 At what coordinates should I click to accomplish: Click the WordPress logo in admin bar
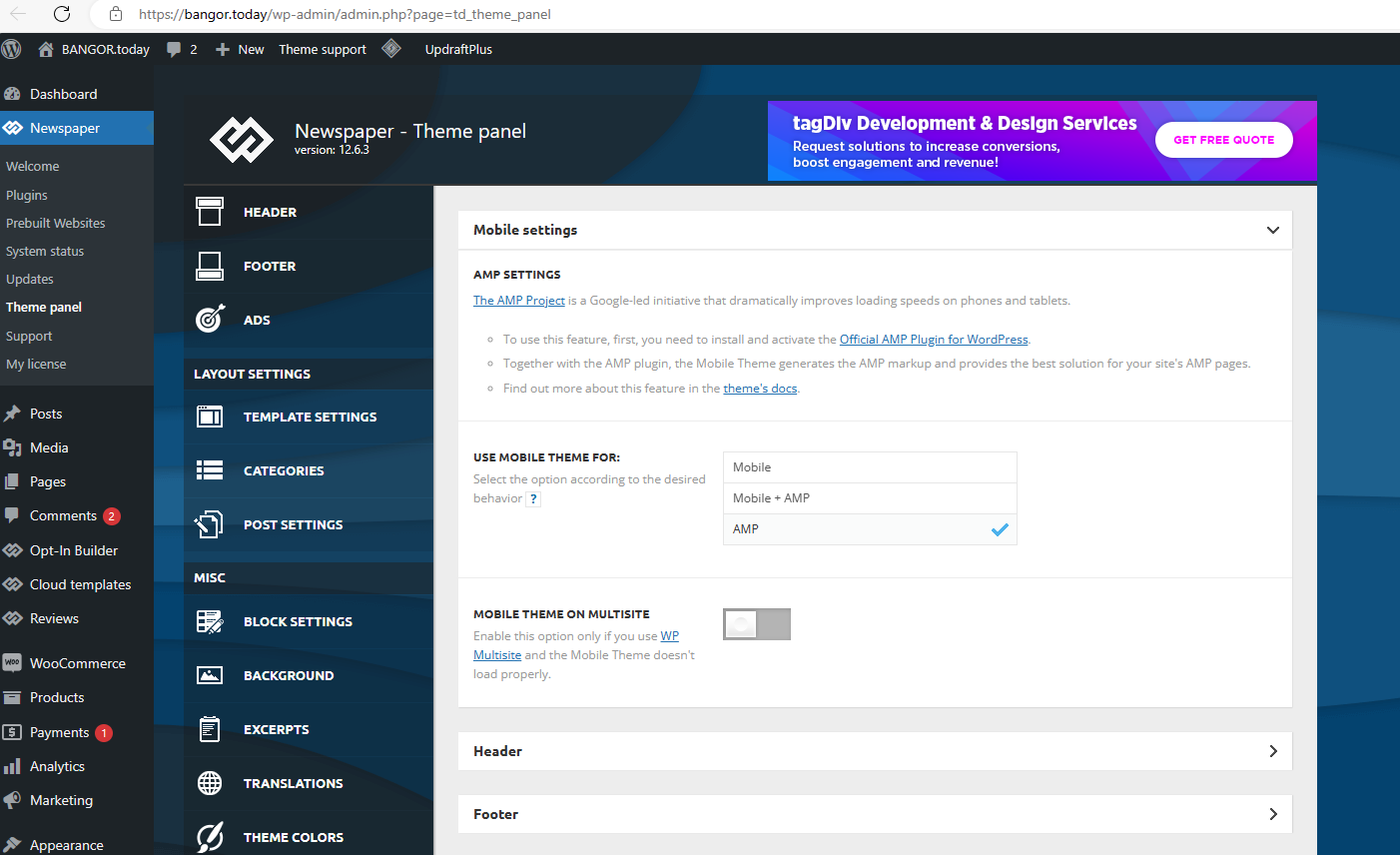pos(12,49)
